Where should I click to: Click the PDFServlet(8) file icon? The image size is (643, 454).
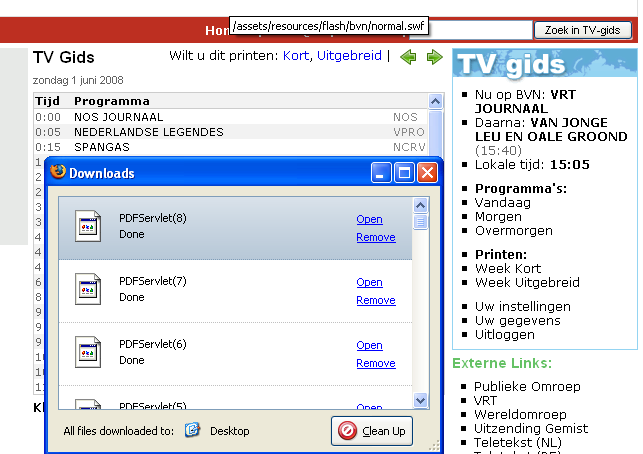click(88, 226)
